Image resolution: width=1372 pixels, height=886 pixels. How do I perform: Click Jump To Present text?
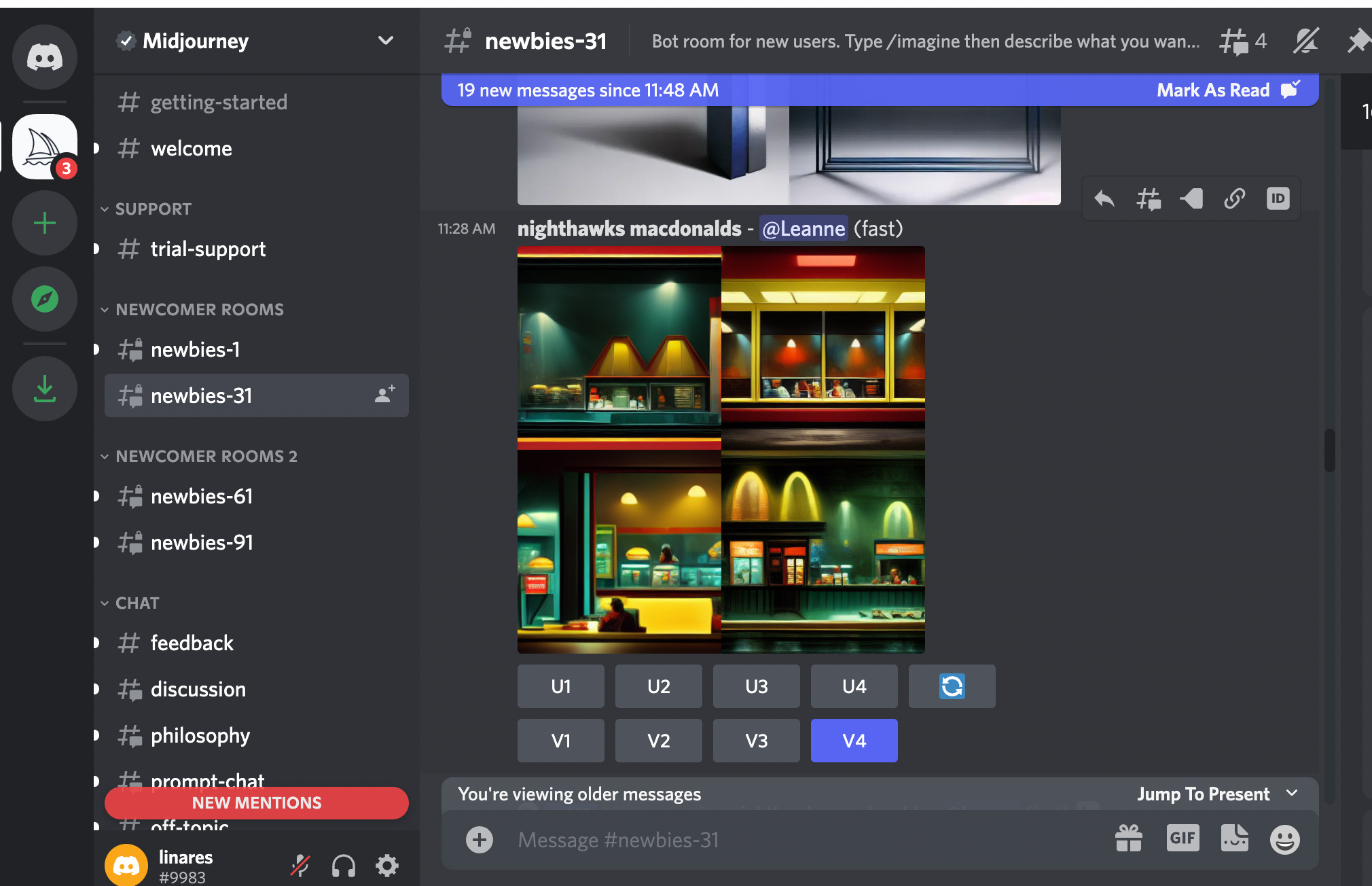(x=1203, y=794)
